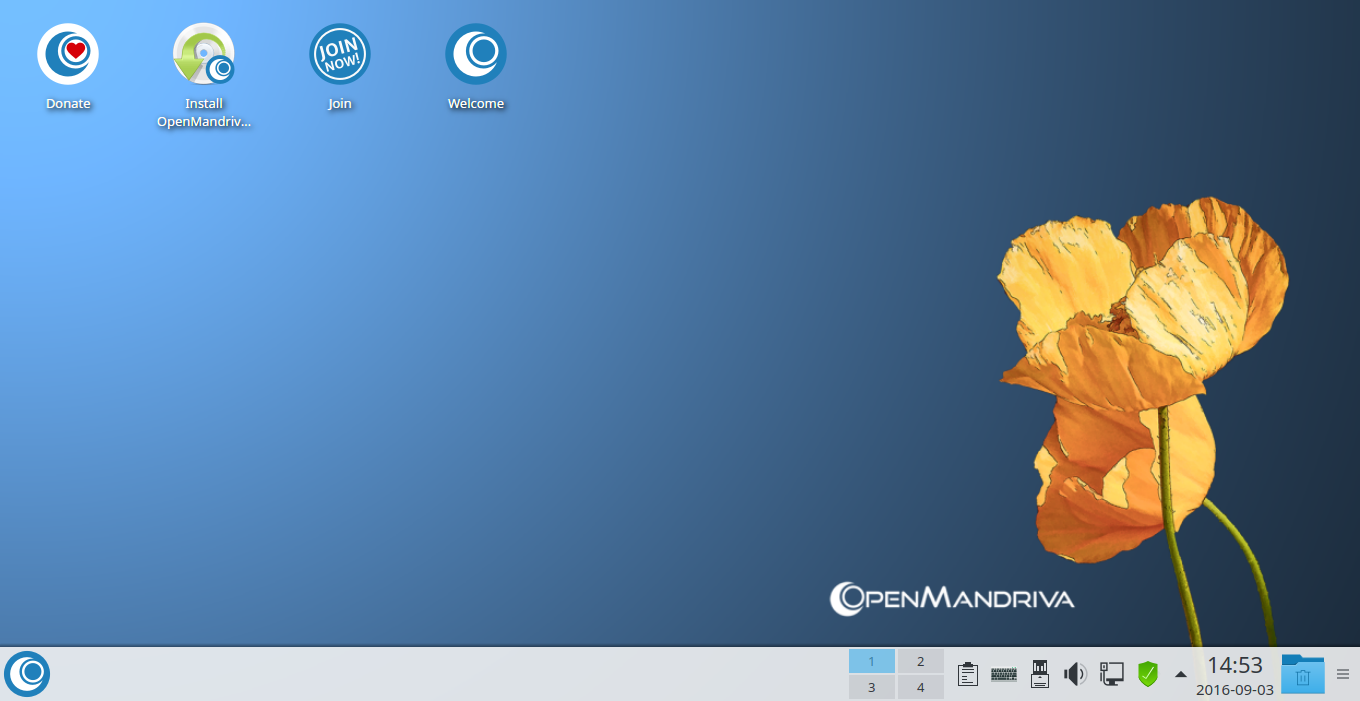The width and height of the screenshot is (1360, 701).
Task: Switch to virtual desktop 2 in pager
Action: (x=921, y=661)
